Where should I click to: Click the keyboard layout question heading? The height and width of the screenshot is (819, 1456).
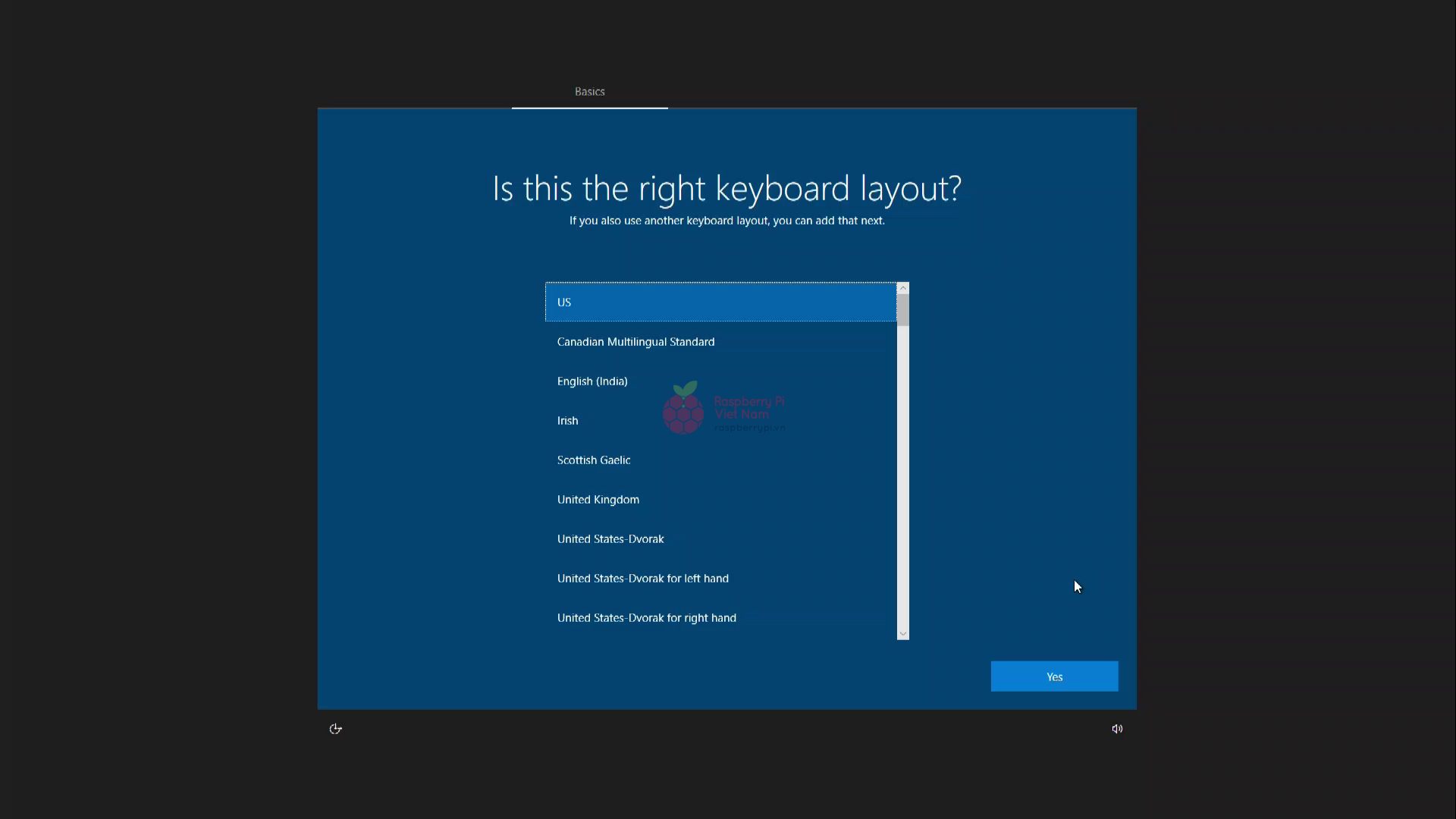click(x=726, y=188)
